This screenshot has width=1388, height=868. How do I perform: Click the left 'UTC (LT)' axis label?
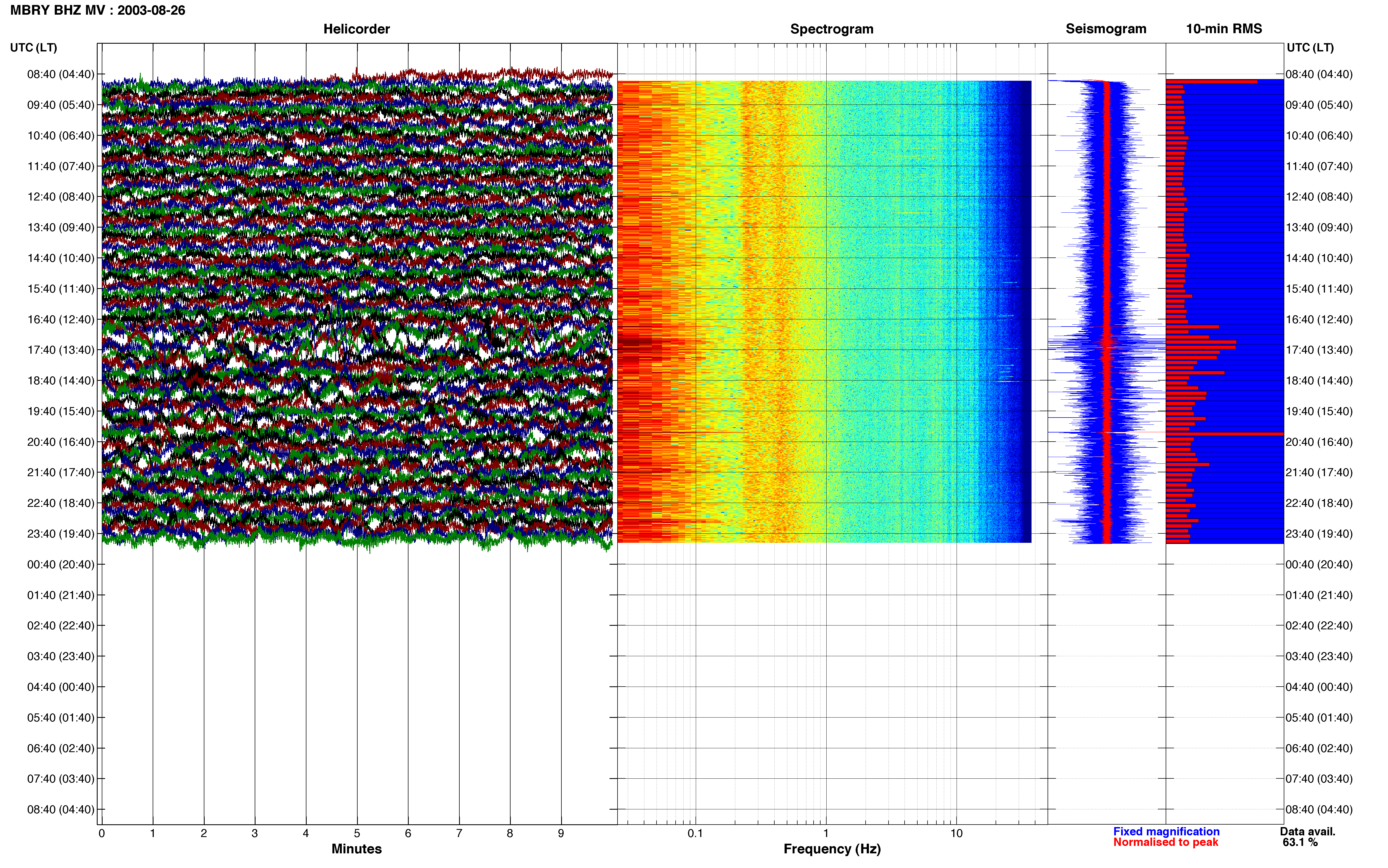[x=33, y=48]
